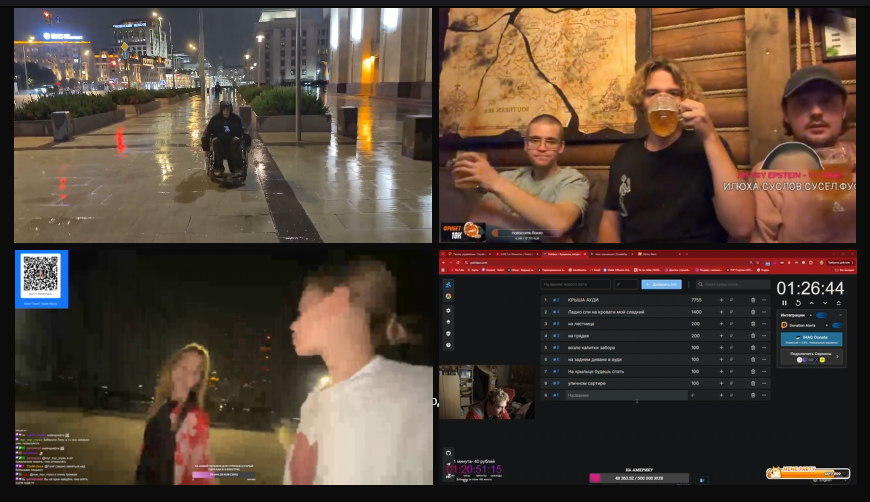Switch to the Twitch top moments tab
This screenshot has width=870, height=502.
click(x=517, y=254)
